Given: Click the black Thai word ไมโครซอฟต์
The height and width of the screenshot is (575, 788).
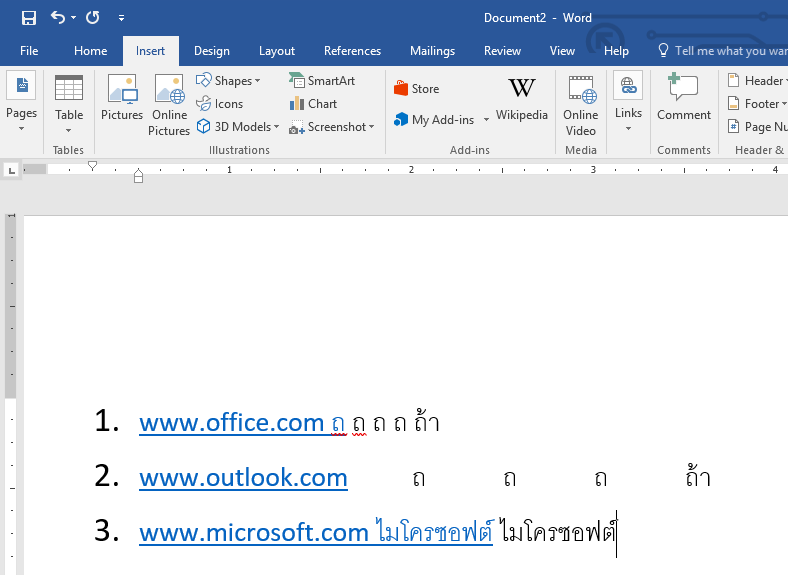Looking at the screenshot, I should pyautogui.click(x=558, y=531).
